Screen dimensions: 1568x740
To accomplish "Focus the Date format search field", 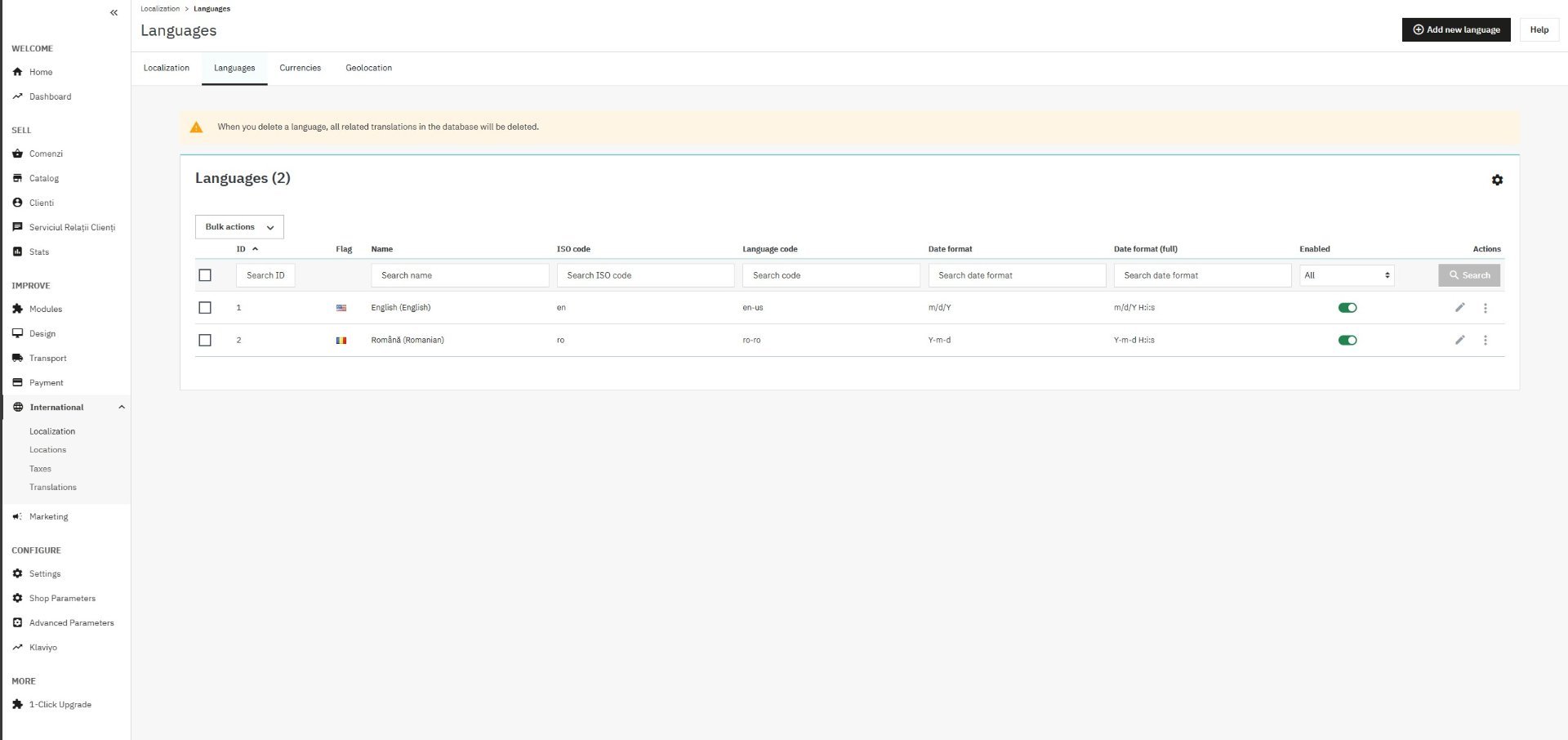I will pyautogui.click(x=1017, y=275).
